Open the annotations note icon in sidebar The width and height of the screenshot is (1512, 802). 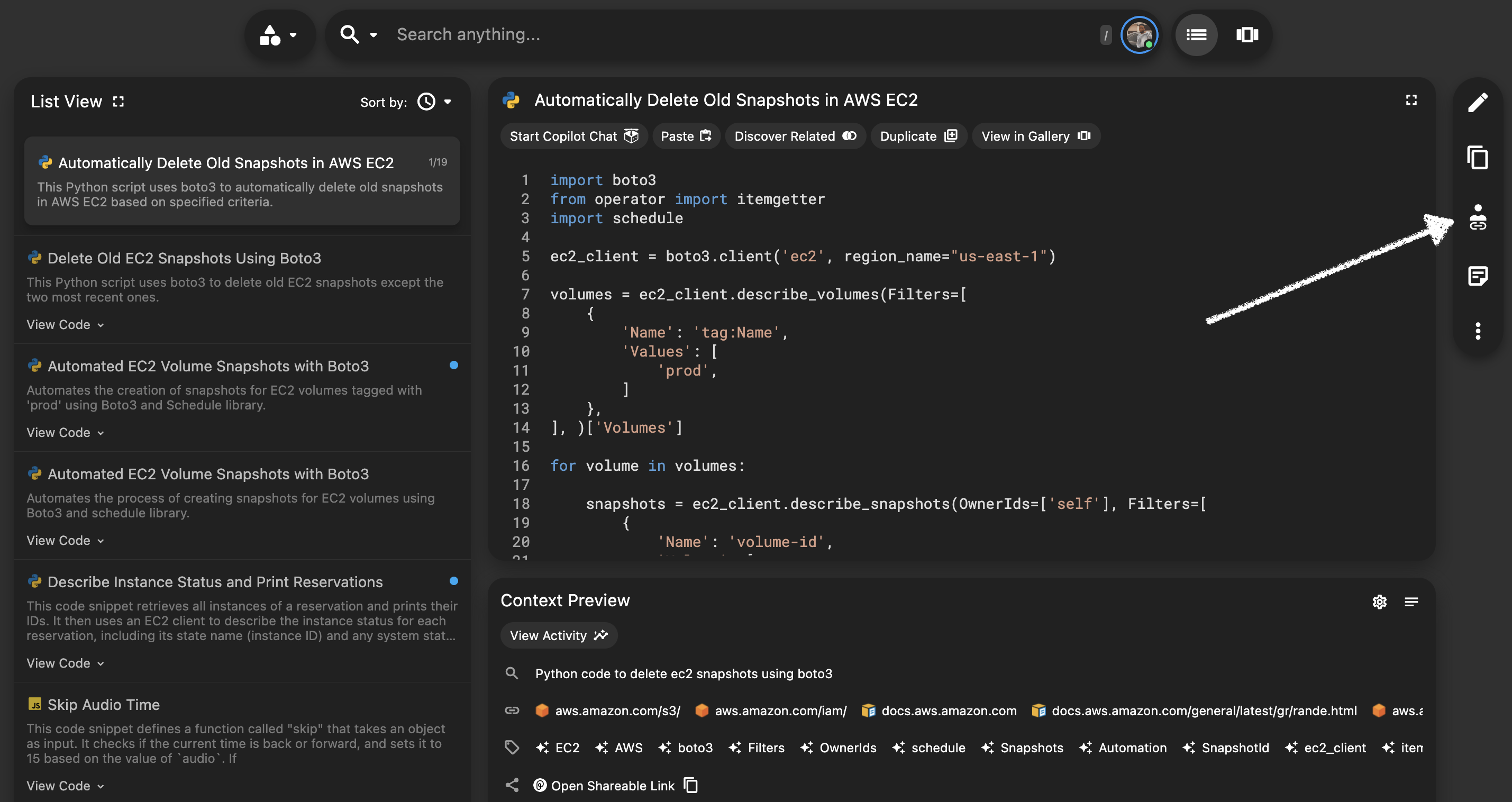point(1478,276)
